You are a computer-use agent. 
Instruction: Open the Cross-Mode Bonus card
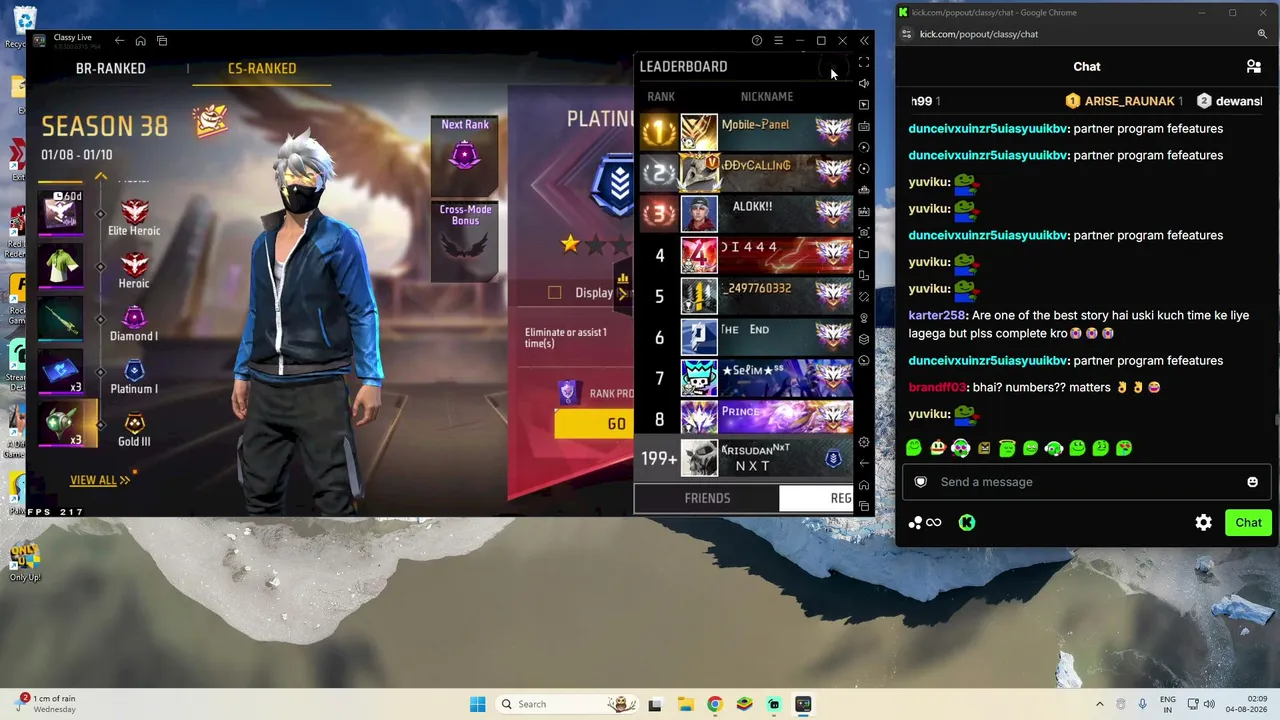465,242
